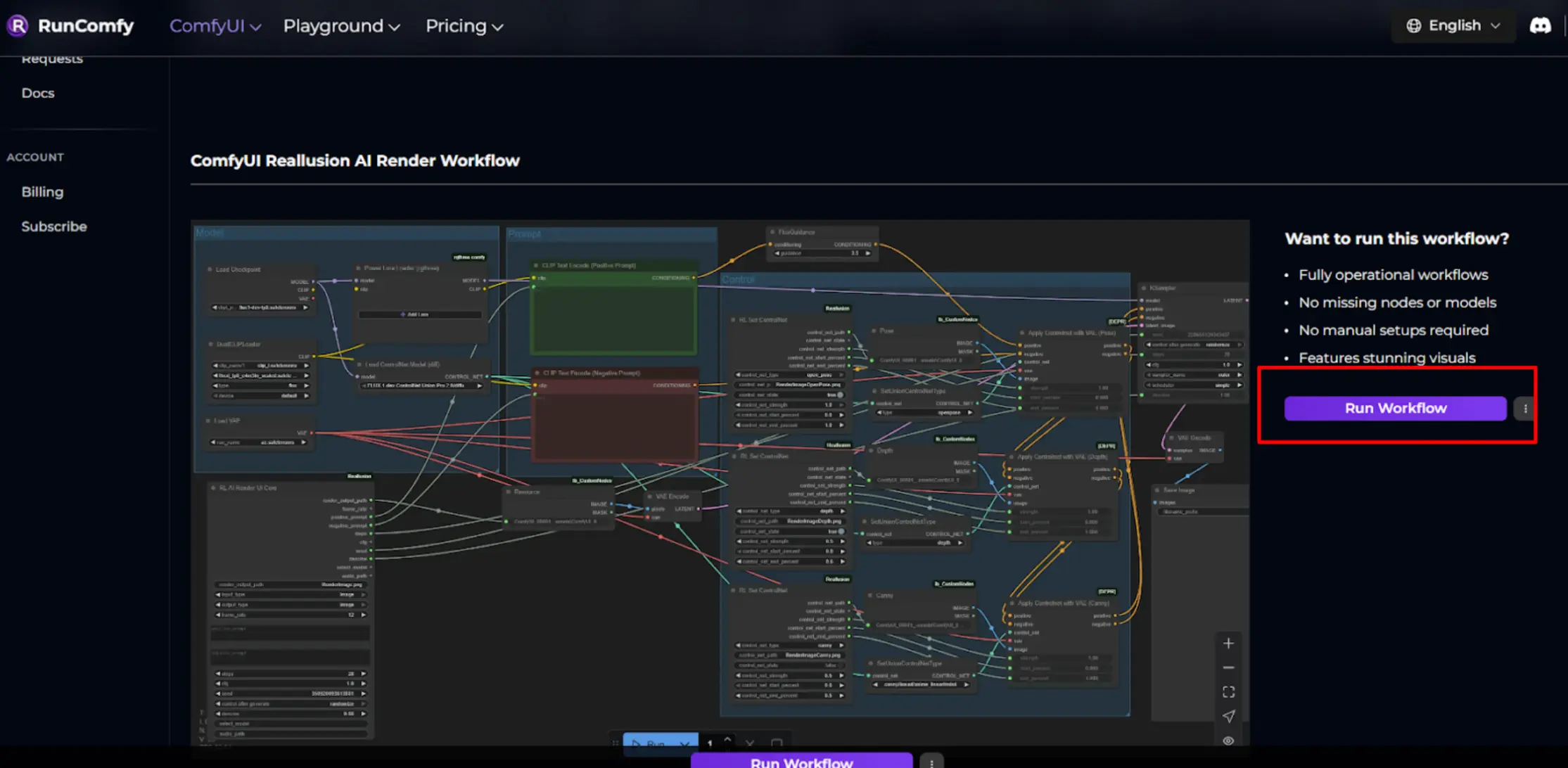This screenshot has height=768, width=1568.
Task: Click the heading ComfyUI Reallusion AI Render Workflow
Action: pyautogui.click(x=355, y=160)
